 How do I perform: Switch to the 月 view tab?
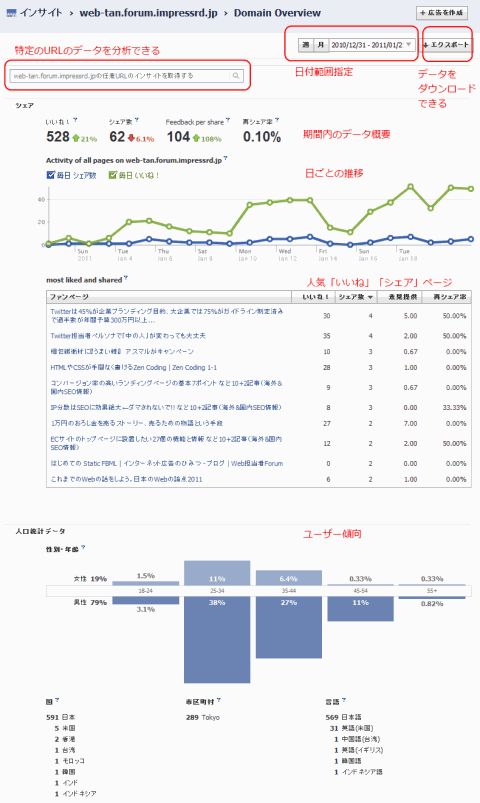pyautogui.click(x=321, y=45)
